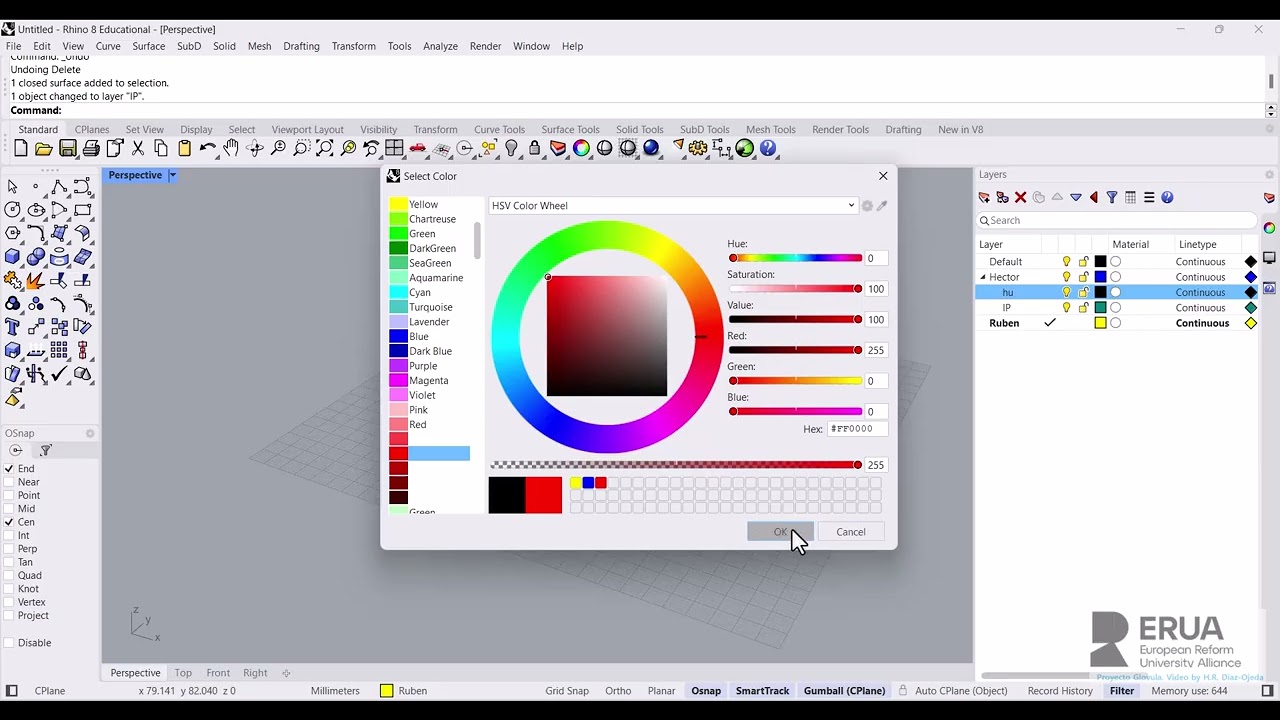Screen dimensions: 1280x720
Task: Click the Hex color value field
Action: coord(857,429)
